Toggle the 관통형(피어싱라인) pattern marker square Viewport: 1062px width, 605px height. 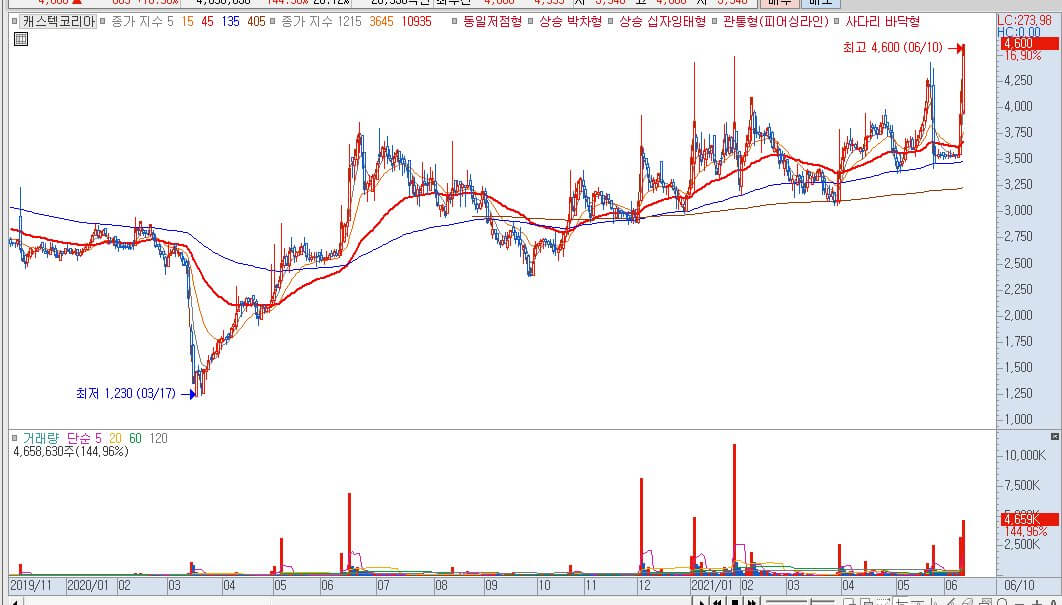(715, 22)
